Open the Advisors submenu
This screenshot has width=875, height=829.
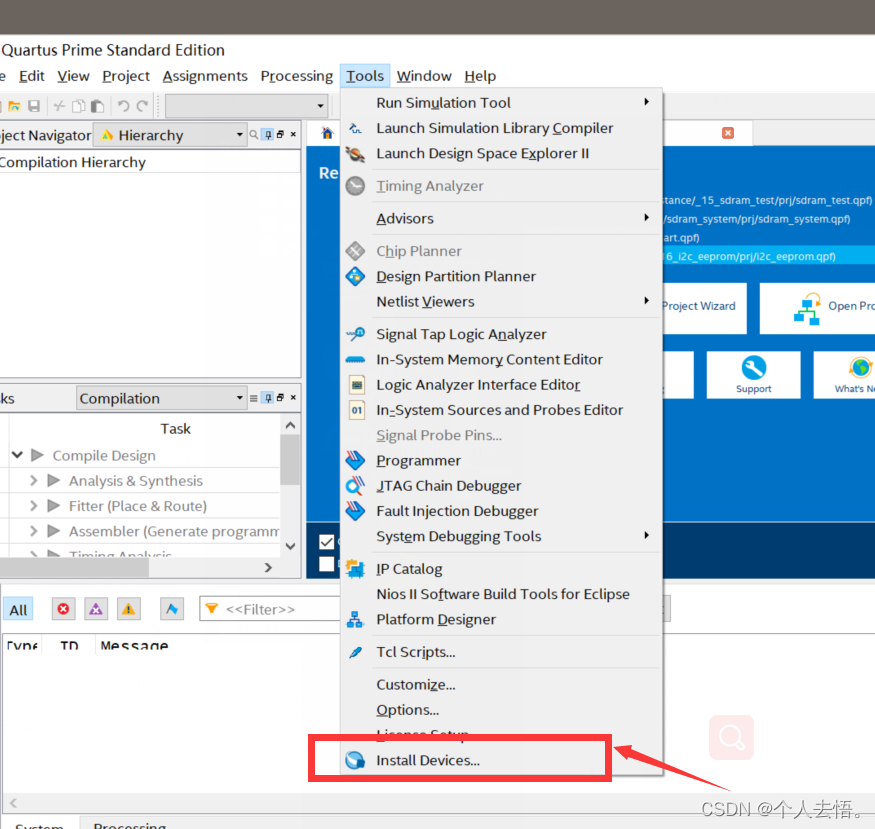click(x=501, y=219)
